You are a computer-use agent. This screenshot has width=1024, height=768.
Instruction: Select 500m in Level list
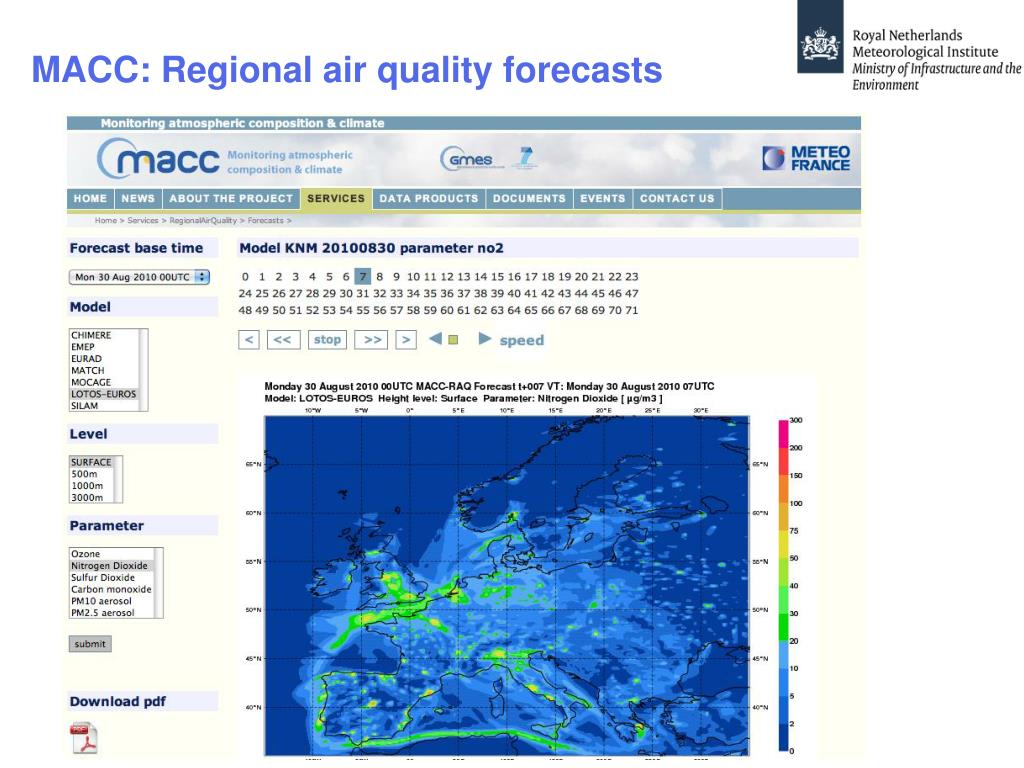pos(92,474)
